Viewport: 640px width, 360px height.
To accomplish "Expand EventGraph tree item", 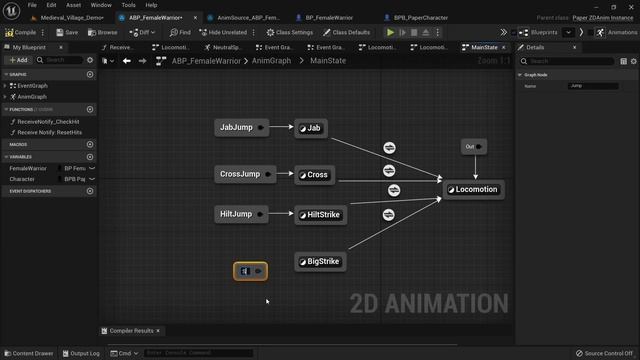I will (5, 86).
